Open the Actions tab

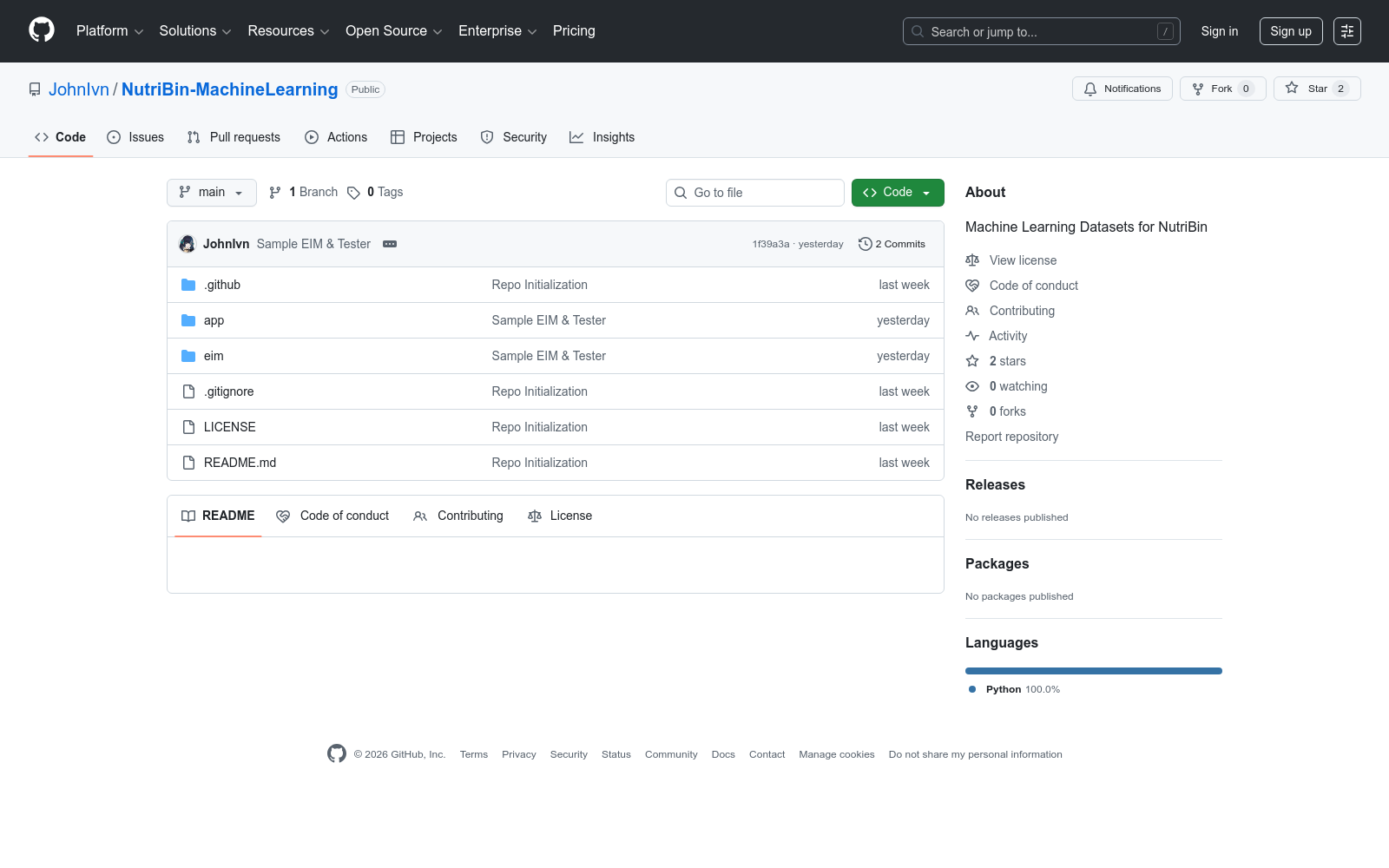pyautogui.click(x=336, y=137)
